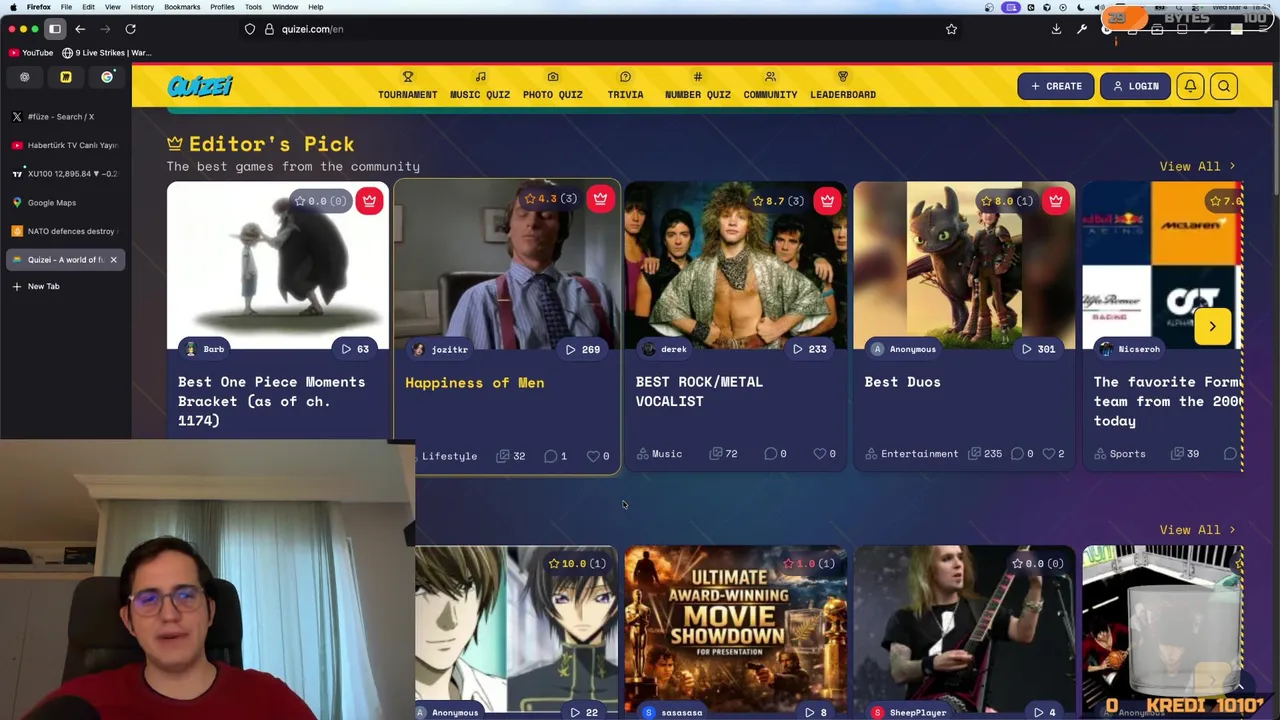Click Music category tag
This screenshot has height=720, width=1280.
[660, 454]
